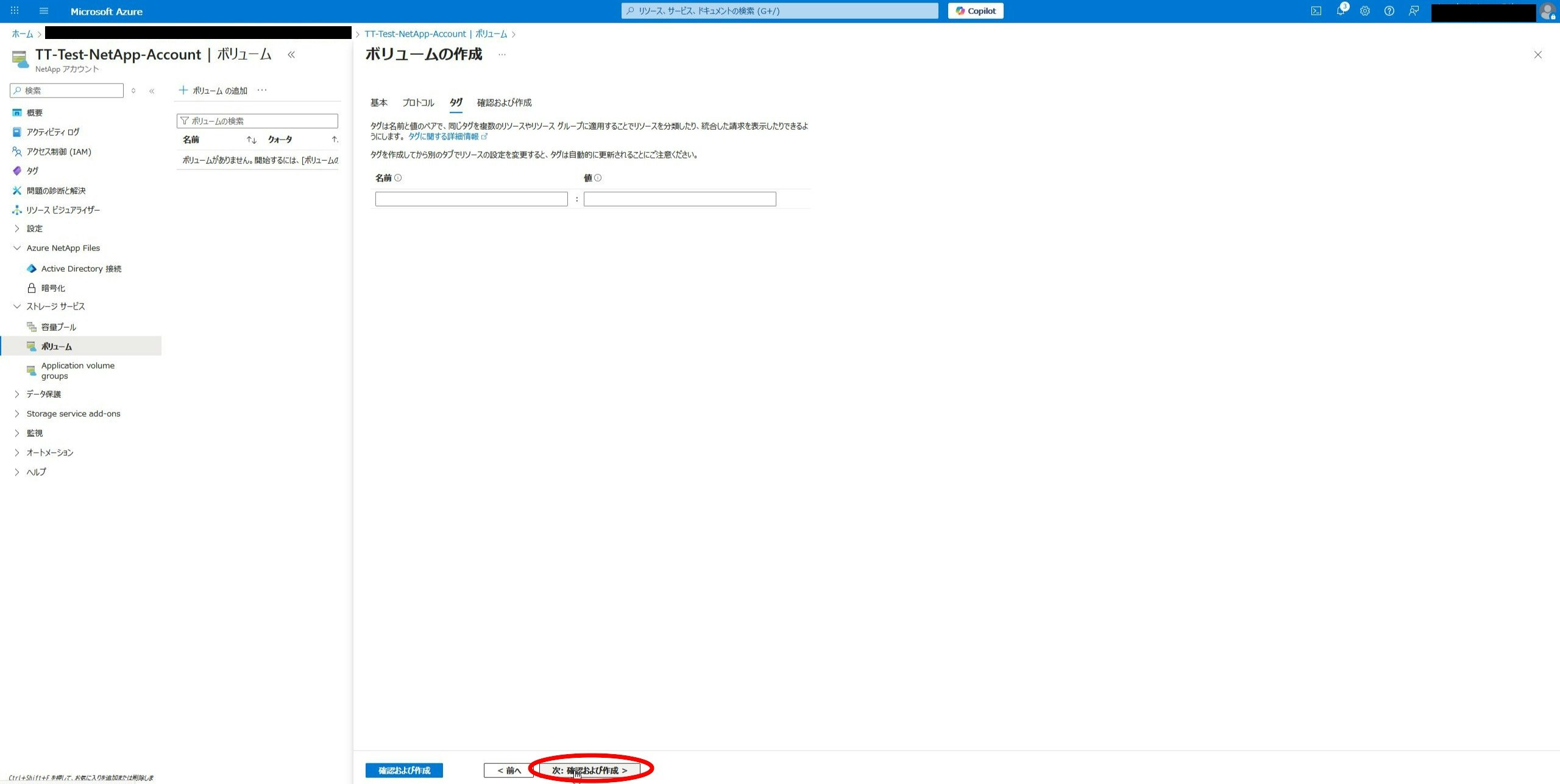The image size is (1560, 784).
Task: Open Cloud Shell from the top bar
Action: coord(1316,11)
